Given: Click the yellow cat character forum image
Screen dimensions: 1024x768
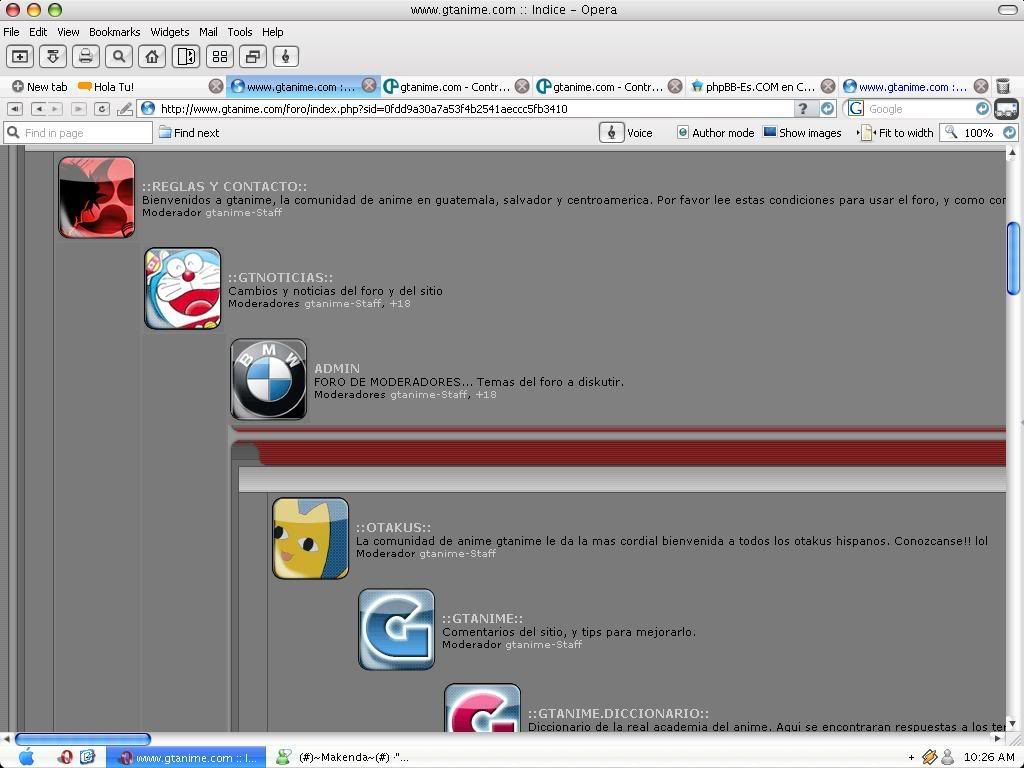Looking at the screenshot, I should (310, 539).
